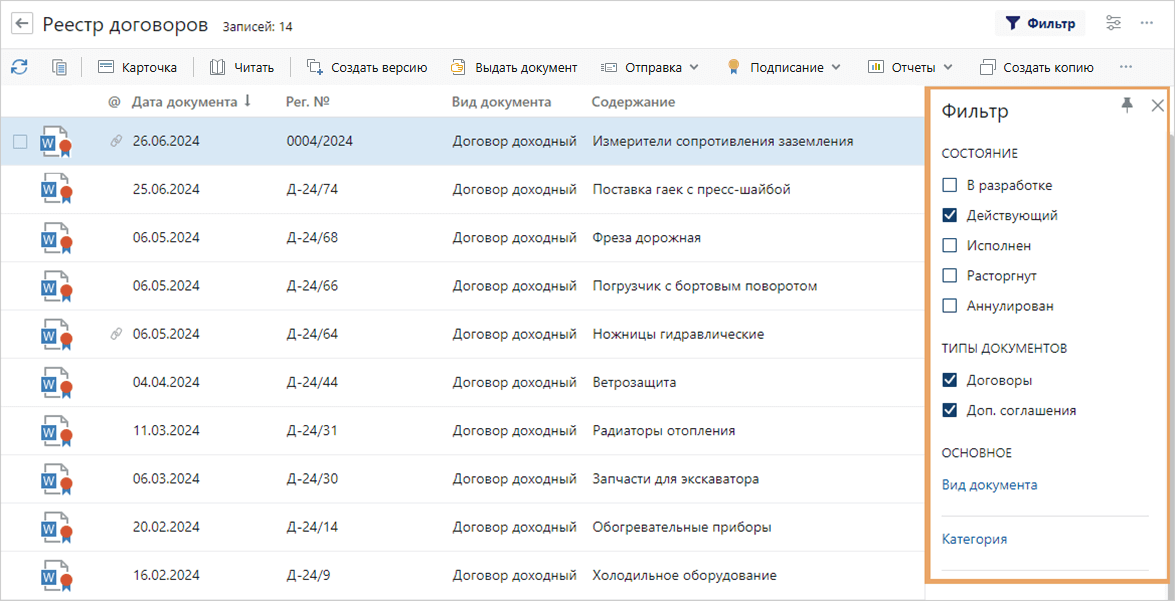The width and height of the screenshot is (1175, 601).
Task: Click the refresh icon in the toolbar
Action: point(19,67)
